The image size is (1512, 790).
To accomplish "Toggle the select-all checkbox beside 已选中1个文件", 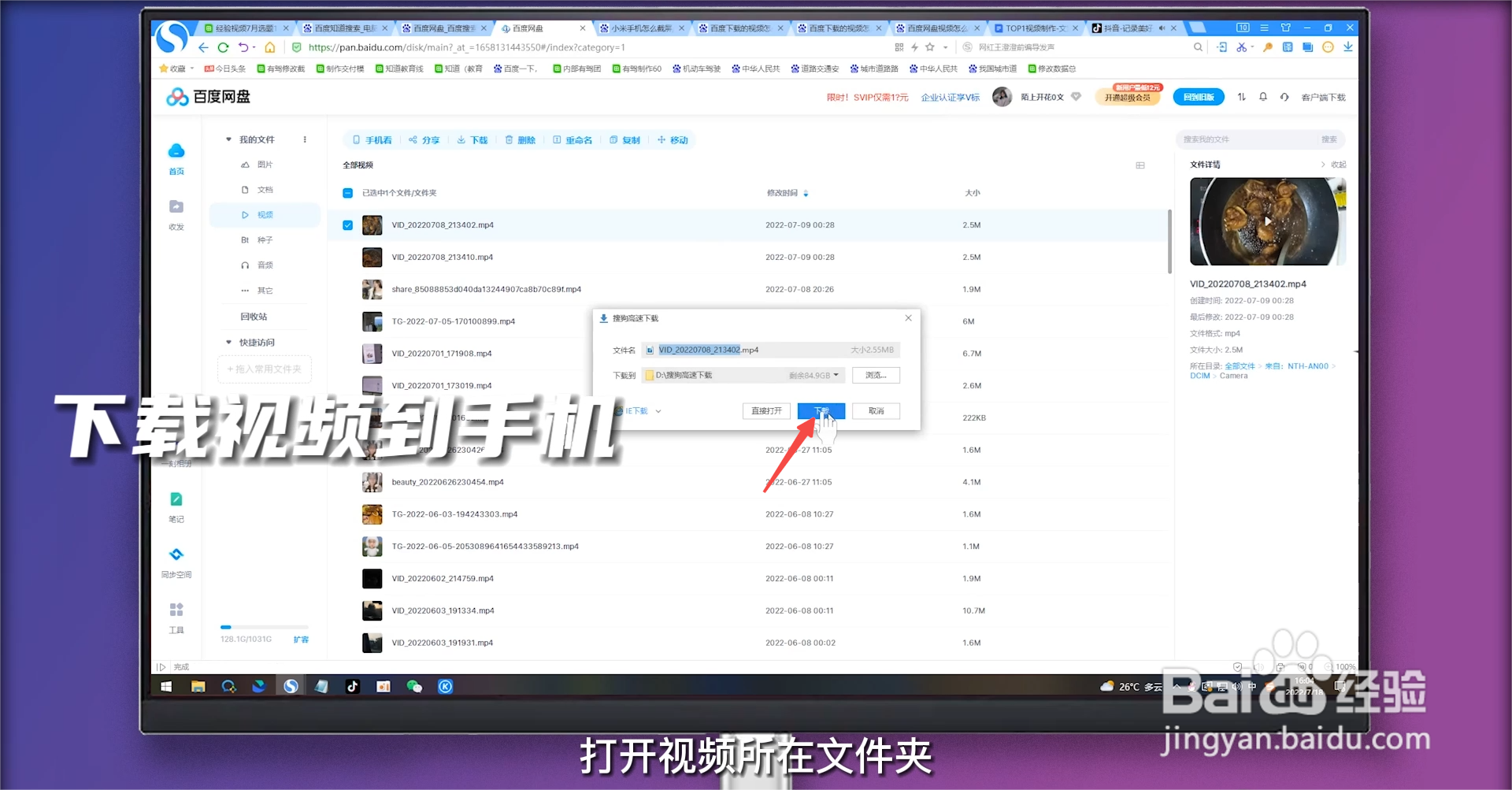I will 347,193.
